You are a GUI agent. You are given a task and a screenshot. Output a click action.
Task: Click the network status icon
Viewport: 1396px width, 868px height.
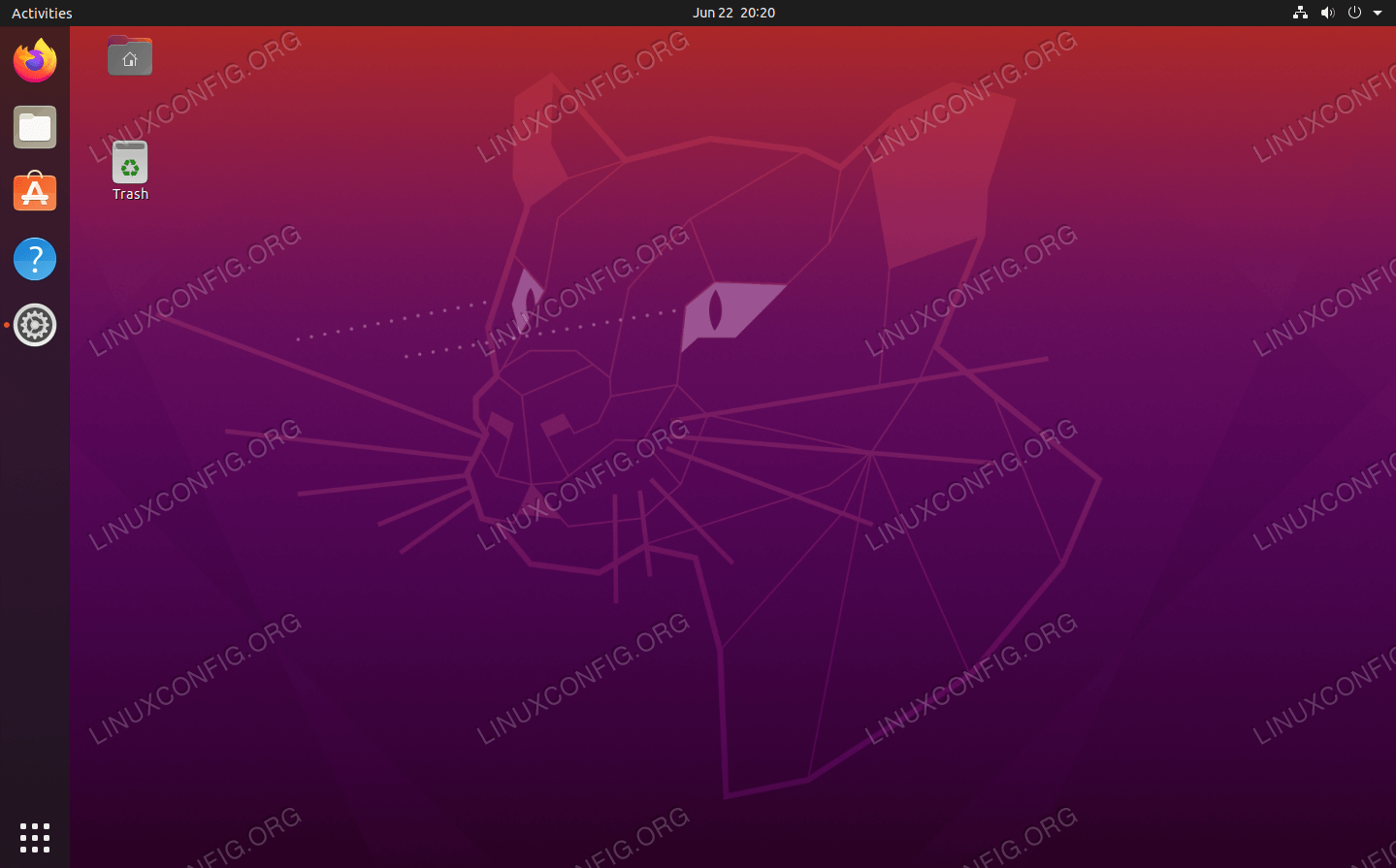tap(1300, 13)
